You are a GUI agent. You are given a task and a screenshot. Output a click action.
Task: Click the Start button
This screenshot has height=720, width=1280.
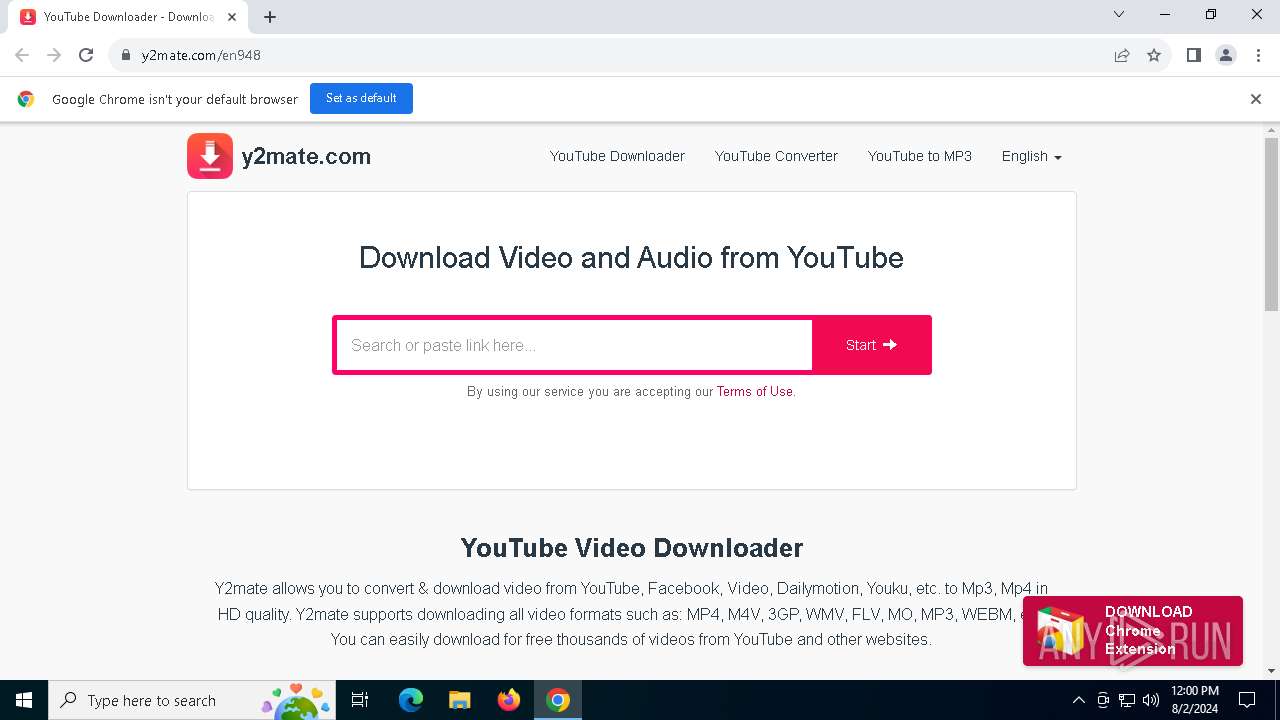click(872, 345)
